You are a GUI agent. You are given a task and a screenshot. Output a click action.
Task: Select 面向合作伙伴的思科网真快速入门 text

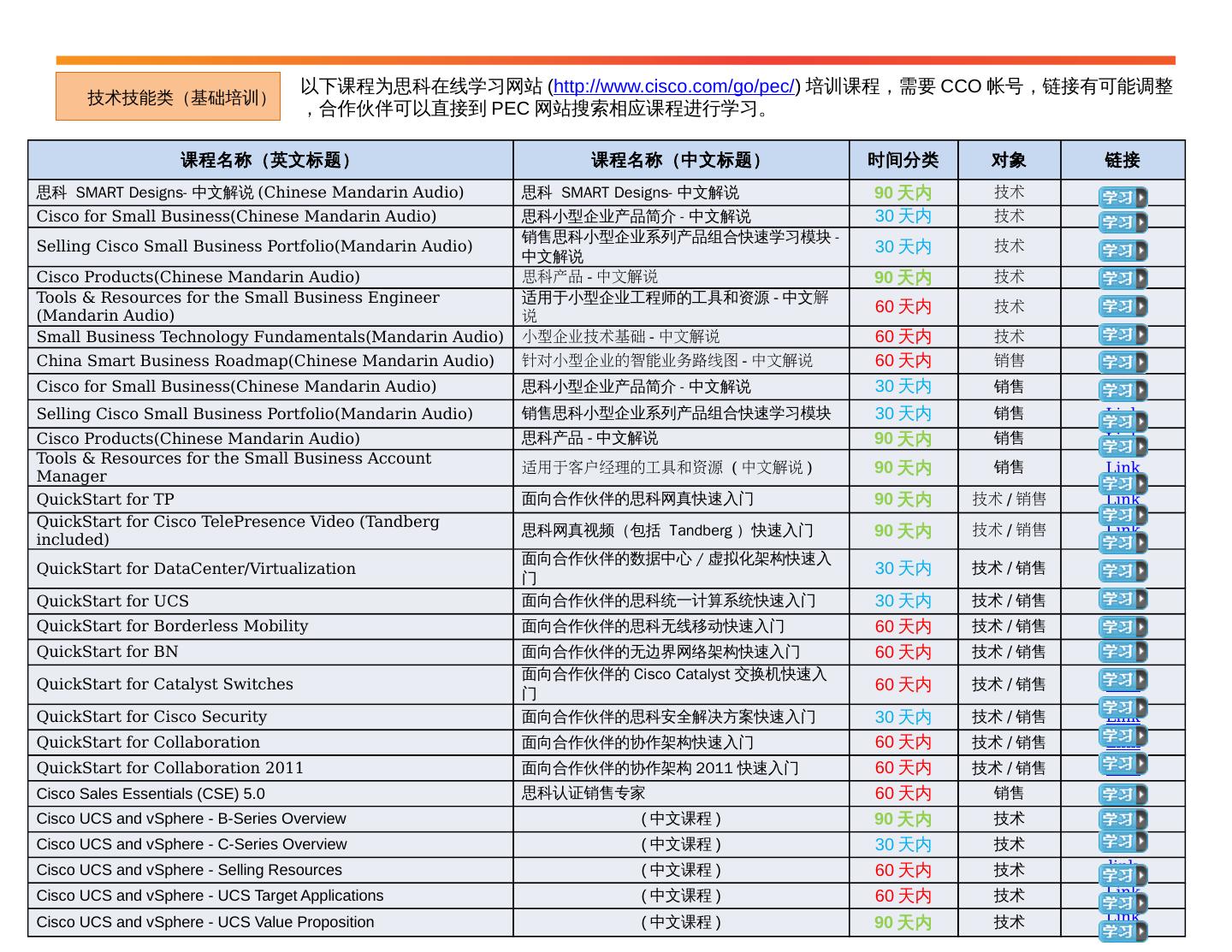pos(638,500)
